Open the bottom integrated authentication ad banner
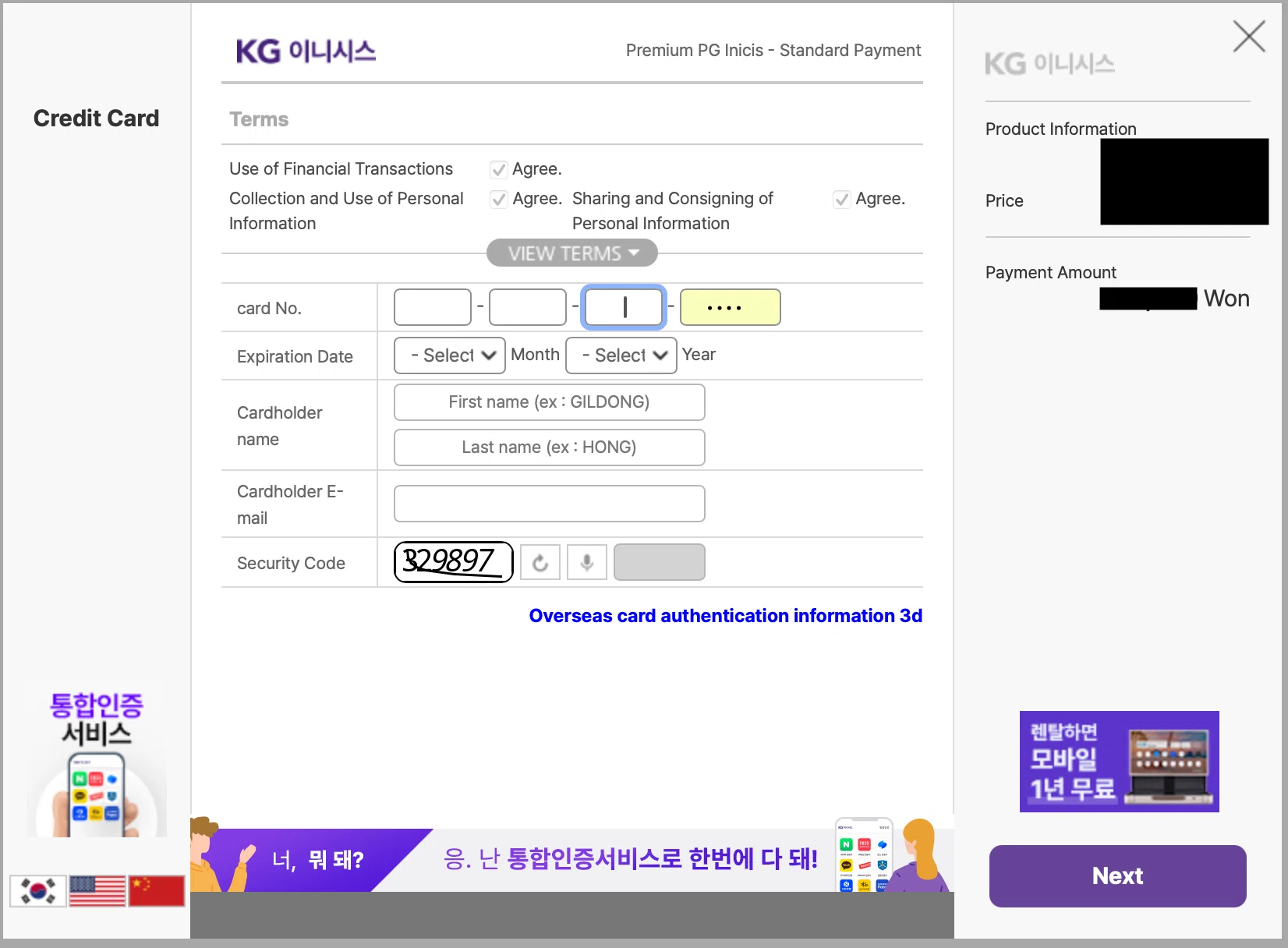 click(572, 854)
